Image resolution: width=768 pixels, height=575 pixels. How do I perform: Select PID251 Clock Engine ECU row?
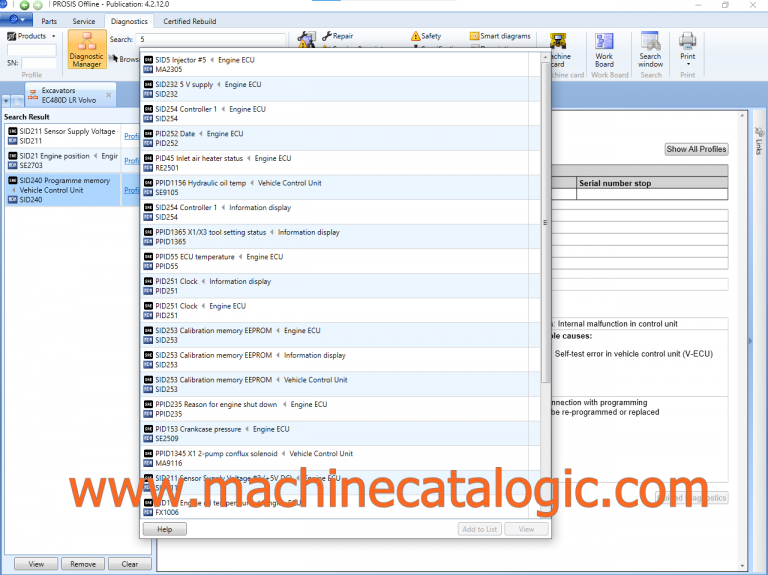pos(341,311)
